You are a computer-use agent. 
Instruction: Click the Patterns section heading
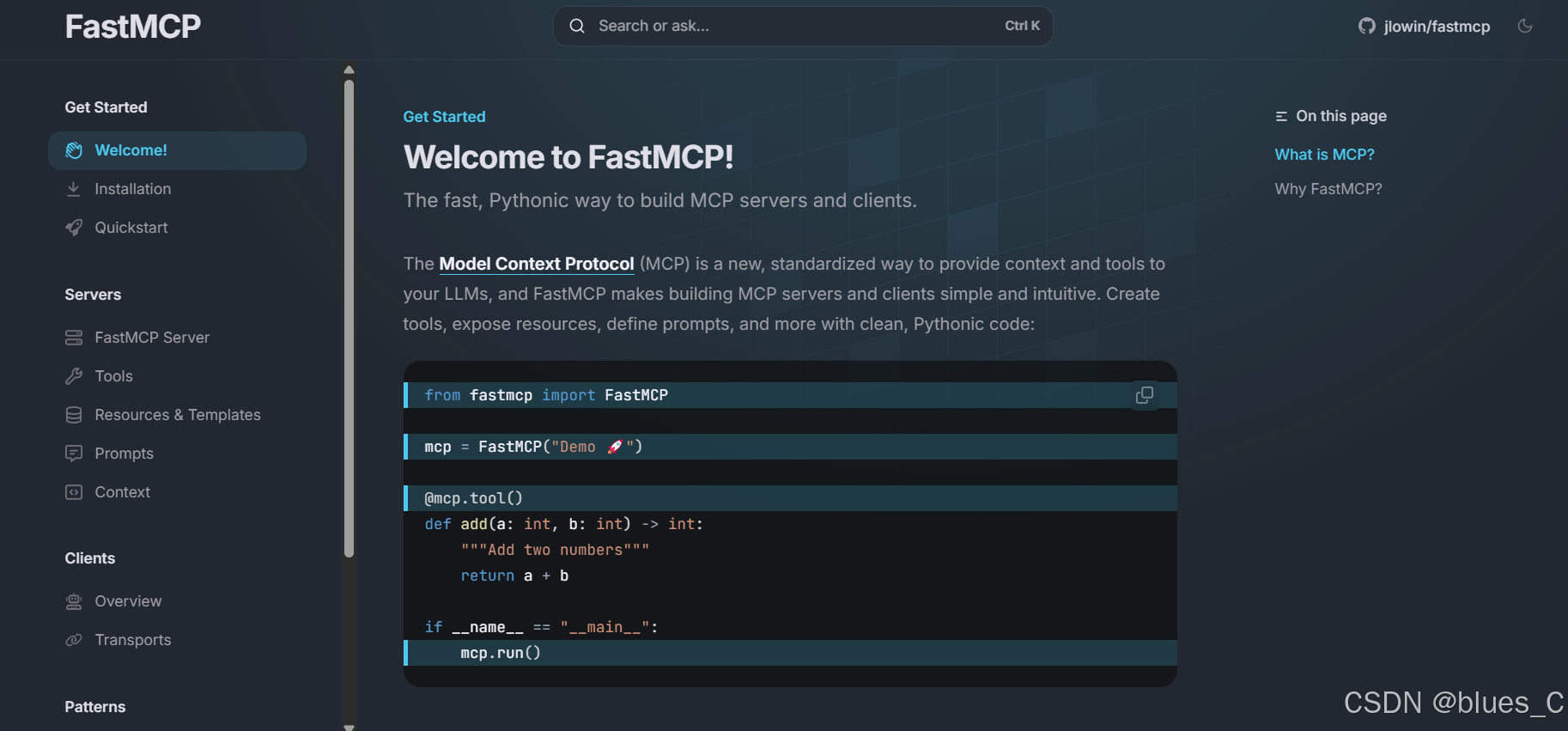click(x=95, y=707)
